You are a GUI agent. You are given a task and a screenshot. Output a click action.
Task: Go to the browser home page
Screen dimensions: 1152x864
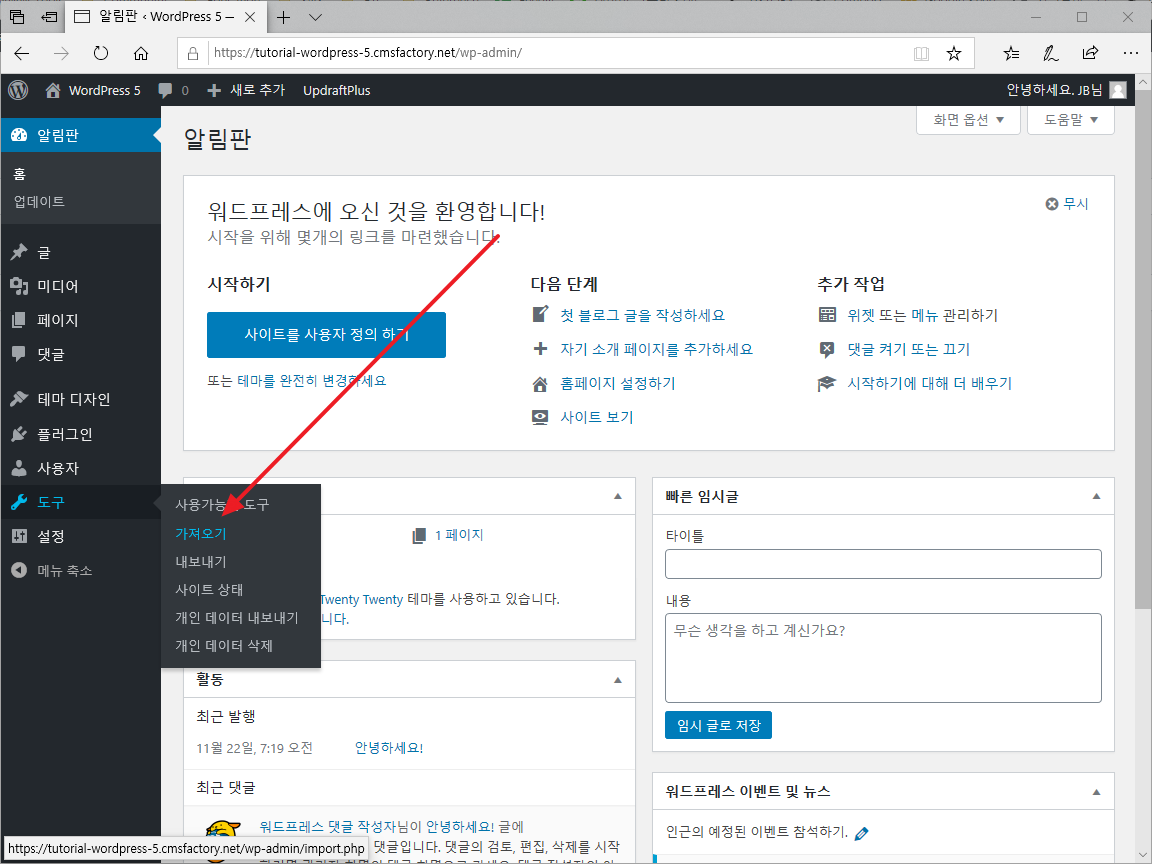[x=140, y=53]
